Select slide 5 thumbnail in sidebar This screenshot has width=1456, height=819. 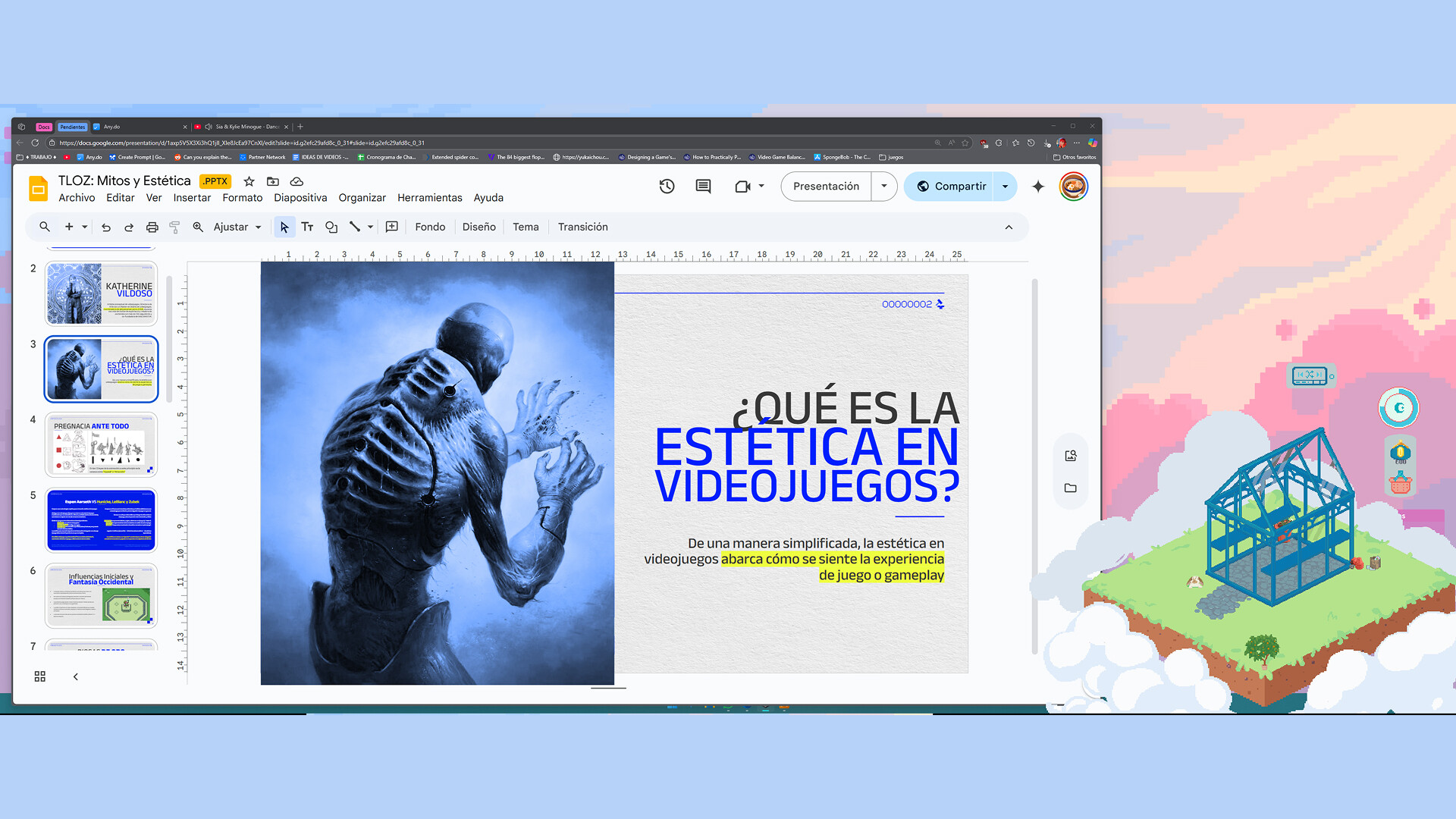point(101,520)
